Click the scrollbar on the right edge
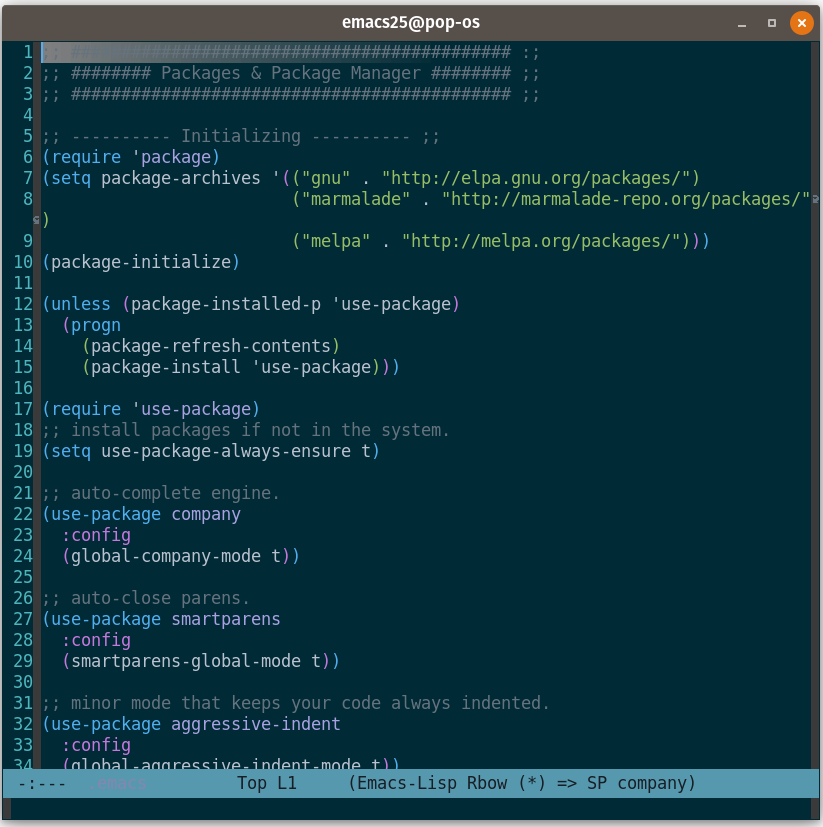Viewport: 823px width, 827px height. point(818,400)
